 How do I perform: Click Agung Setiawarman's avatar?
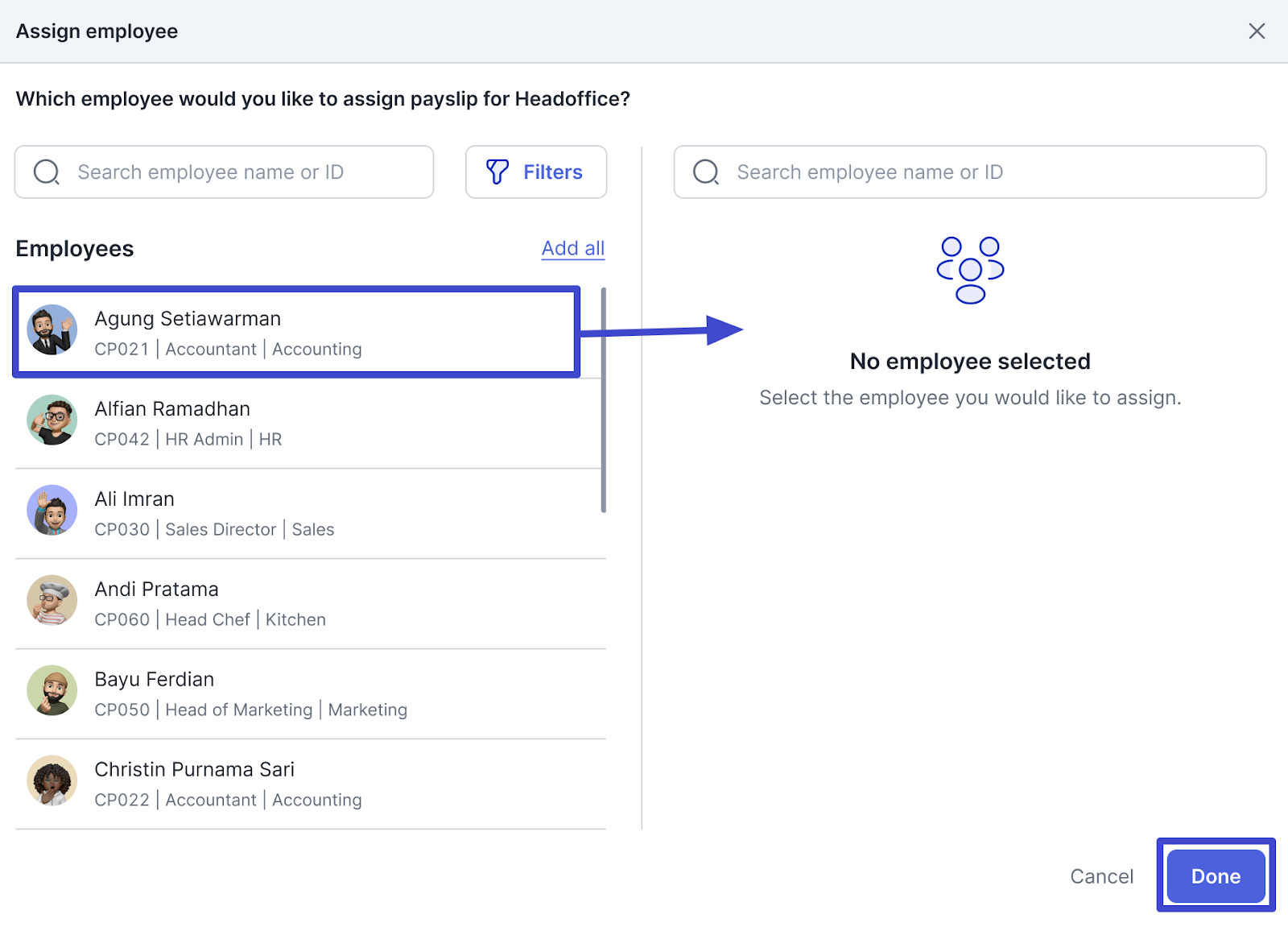point(52,330)
